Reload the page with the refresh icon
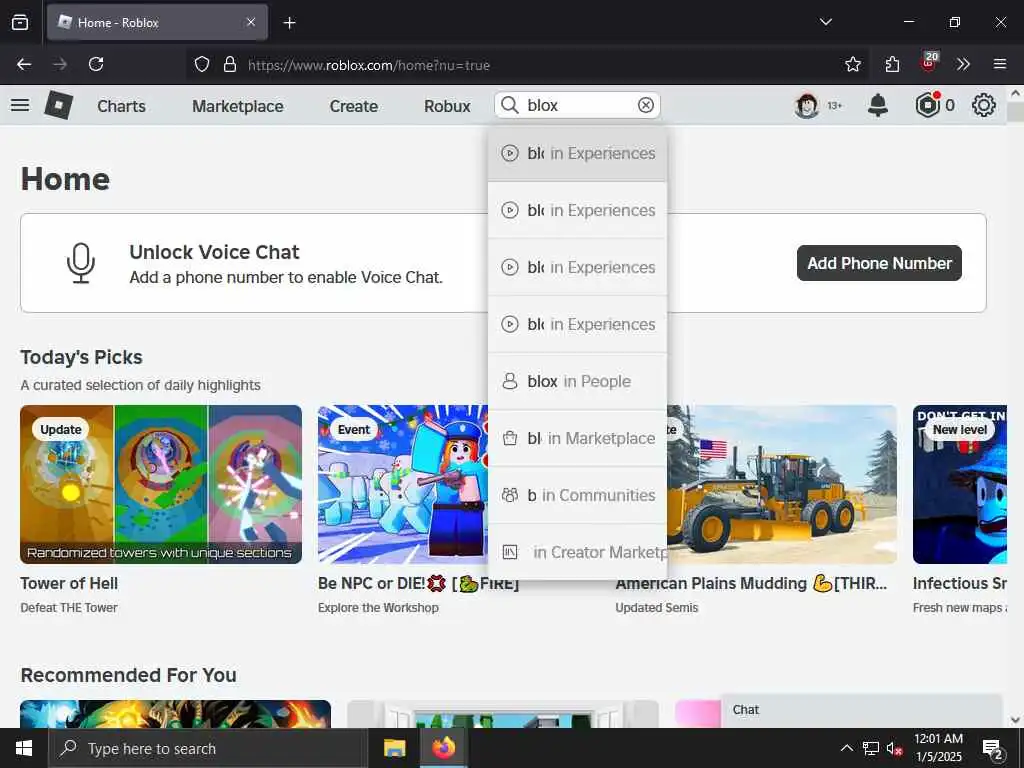The height and width of the screenshot is (768, 1024). tap(96, 64)
